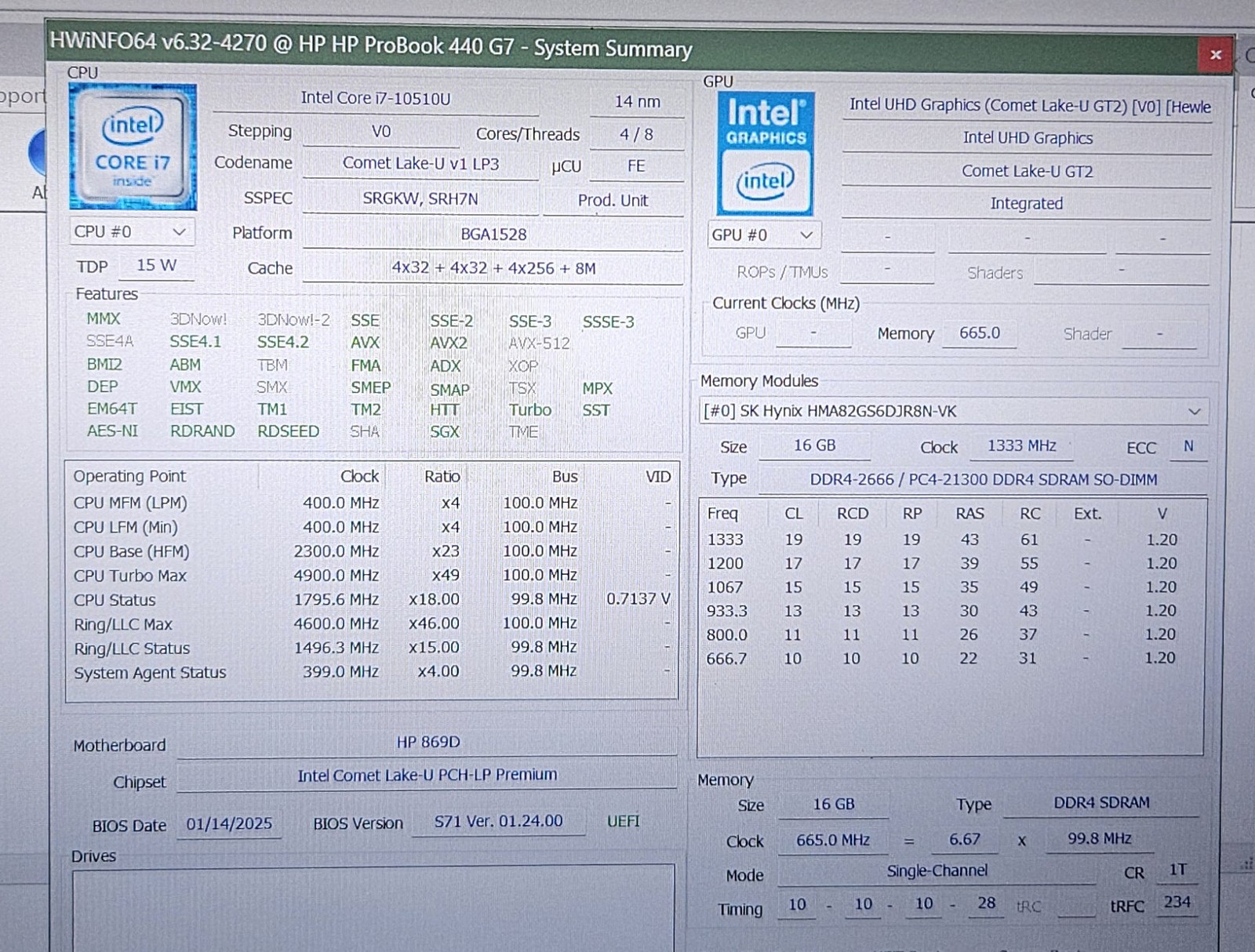Select the 14 nm process value
This screenshot has height=952, width=1255.
(x=637, y=102)
